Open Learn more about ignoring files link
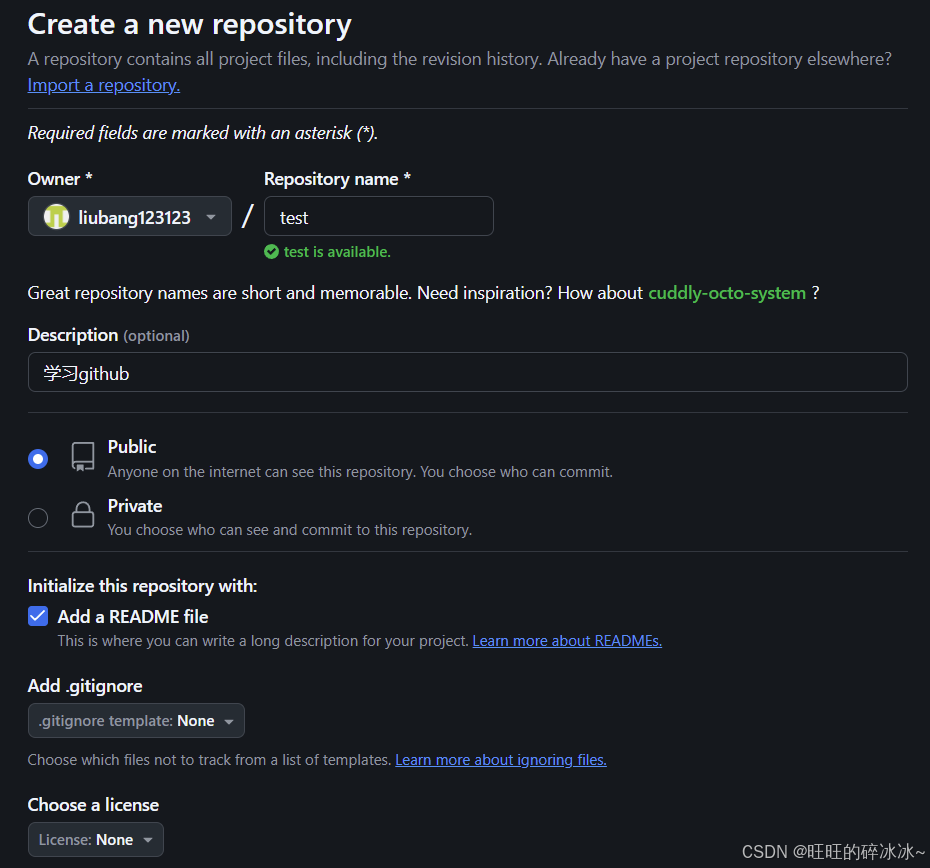Screen dimensions: 930x868 (x=501, y=760)
